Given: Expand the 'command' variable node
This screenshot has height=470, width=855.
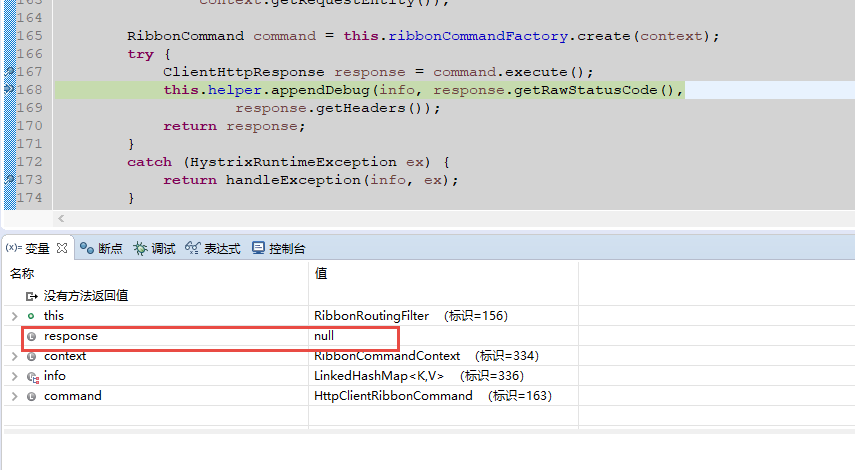Looking at the screenshot, I should pos(14,396).
